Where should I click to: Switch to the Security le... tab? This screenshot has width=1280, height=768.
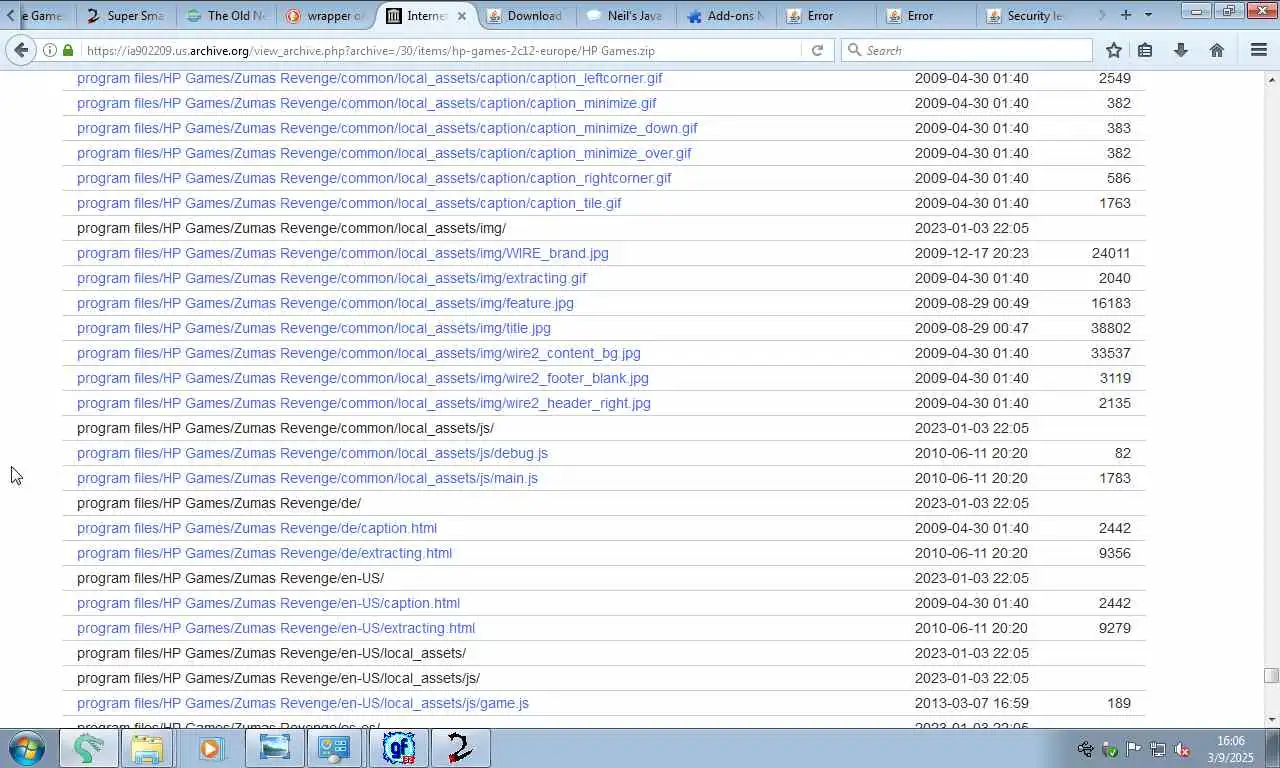(x=1026, y=16)
